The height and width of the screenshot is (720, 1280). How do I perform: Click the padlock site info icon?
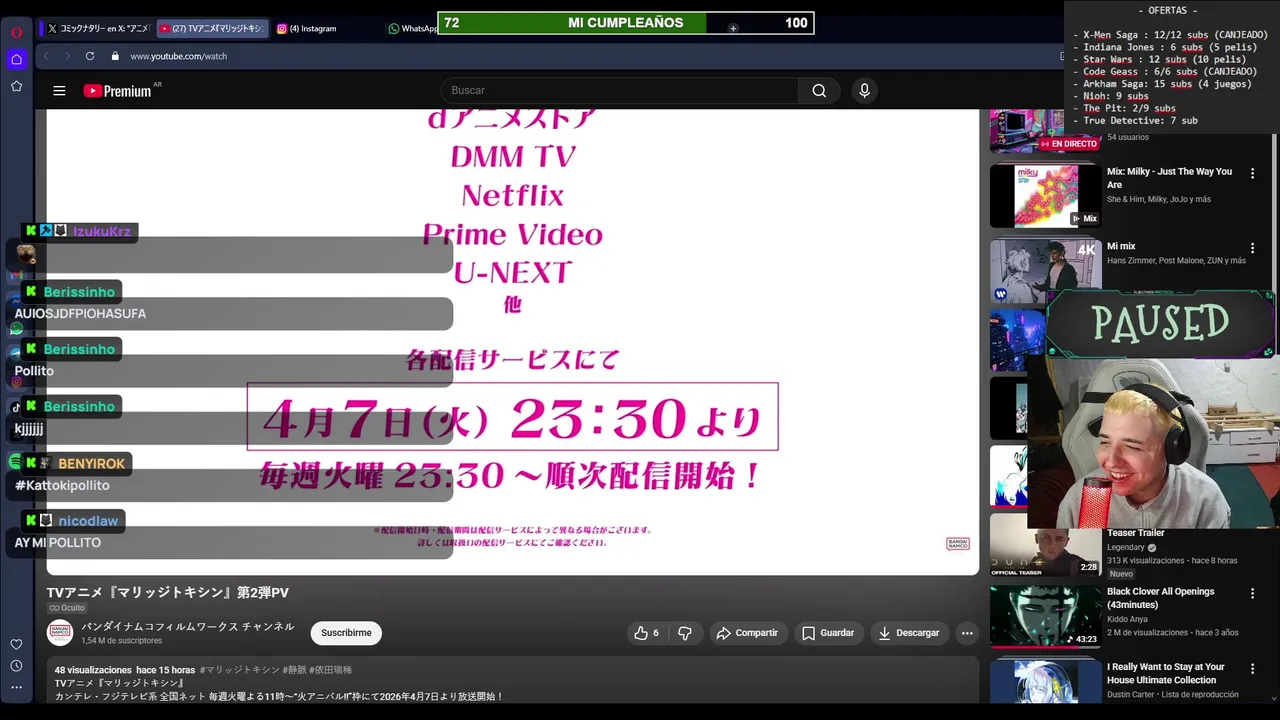coord(115,56)
